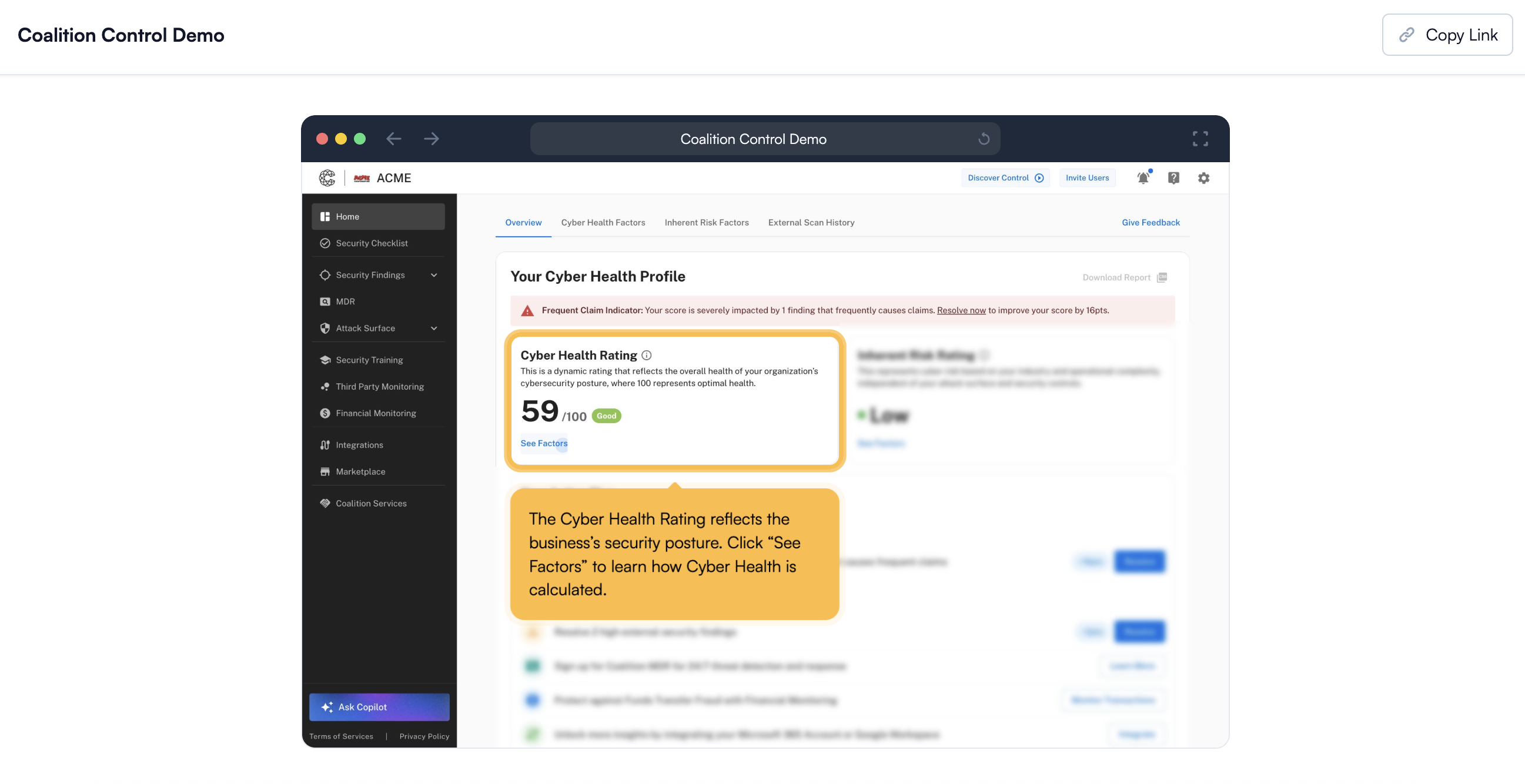Click the See Factors link
The image size is (1525, 784).
(543, 444)
